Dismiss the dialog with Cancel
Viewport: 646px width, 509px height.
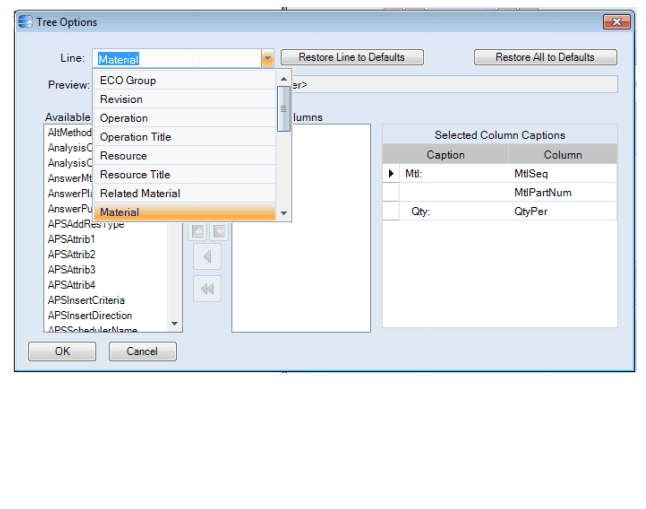tap(143, 352)
